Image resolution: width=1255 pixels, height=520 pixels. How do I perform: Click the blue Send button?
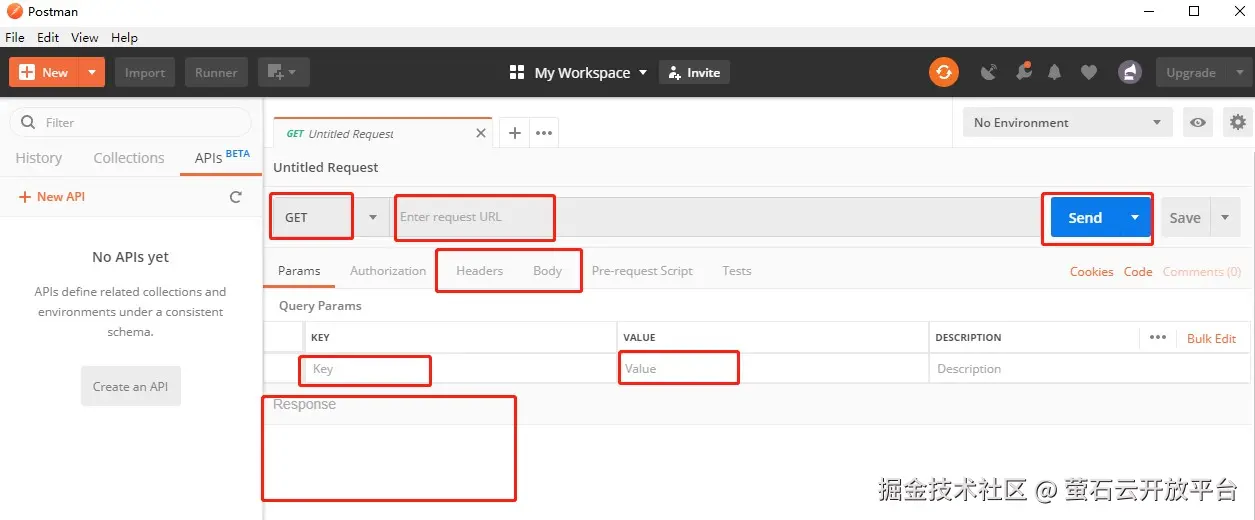point(1085,217)
